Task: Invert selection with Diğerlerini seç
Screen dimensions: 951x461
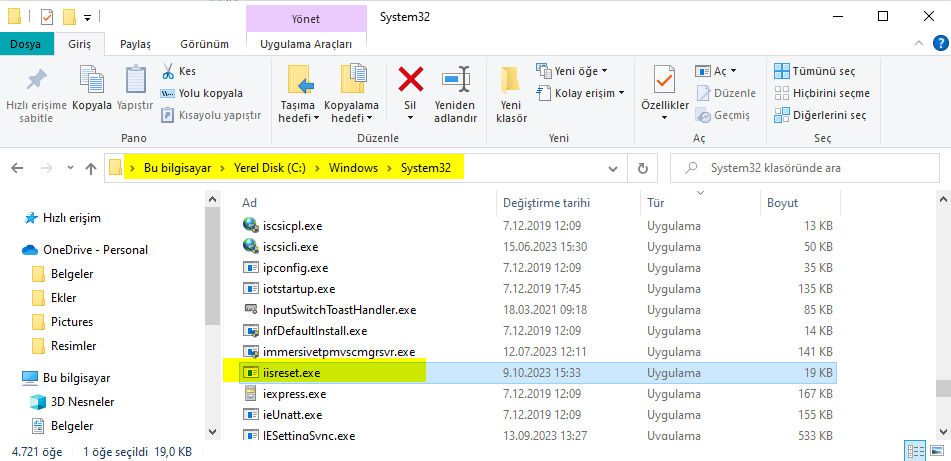Action: click(821, 115)
